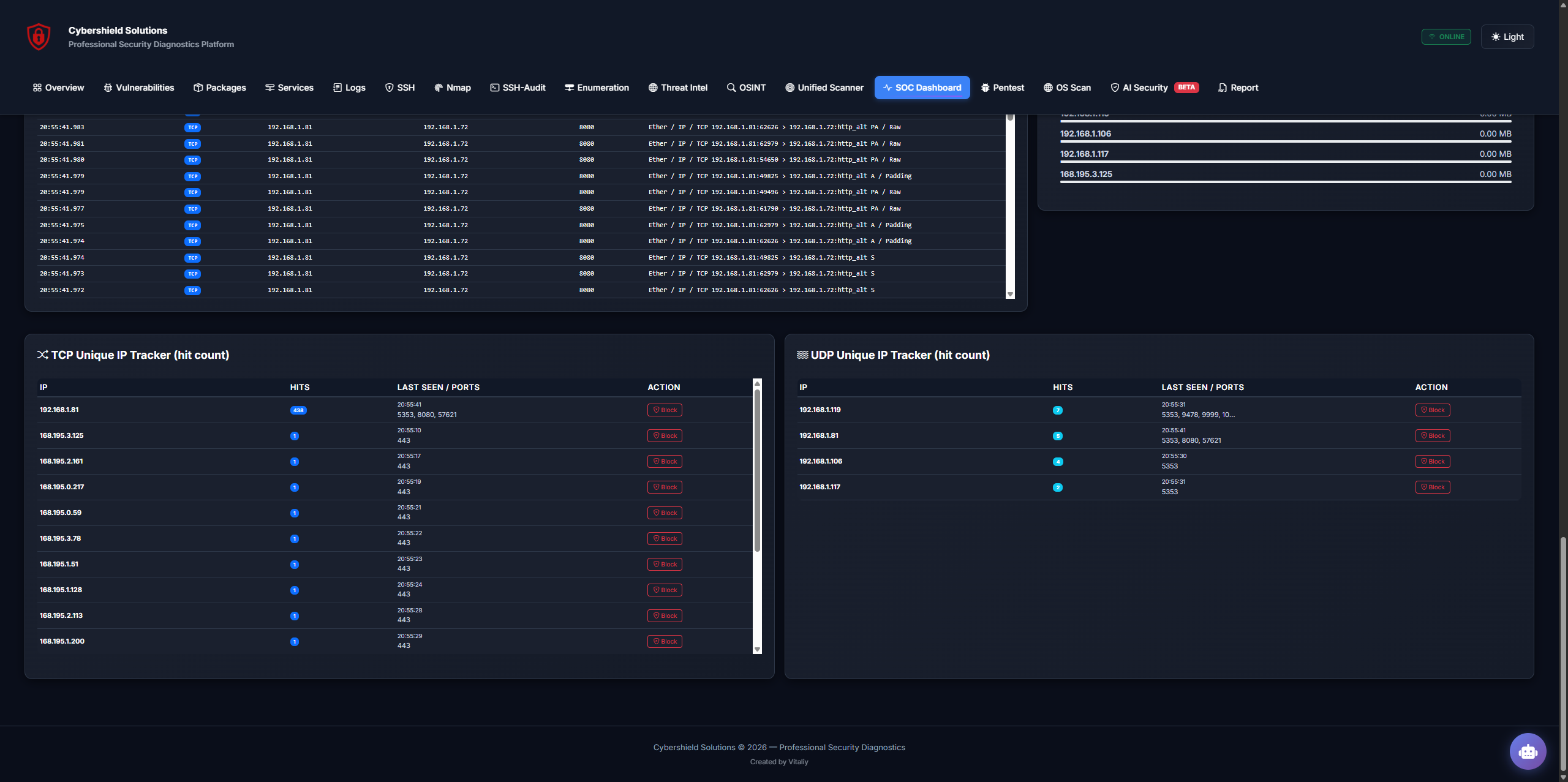Click the Cybershield Solutions shield logo
Viewport: 1568px width, 782px height.
tap(38, 36)
